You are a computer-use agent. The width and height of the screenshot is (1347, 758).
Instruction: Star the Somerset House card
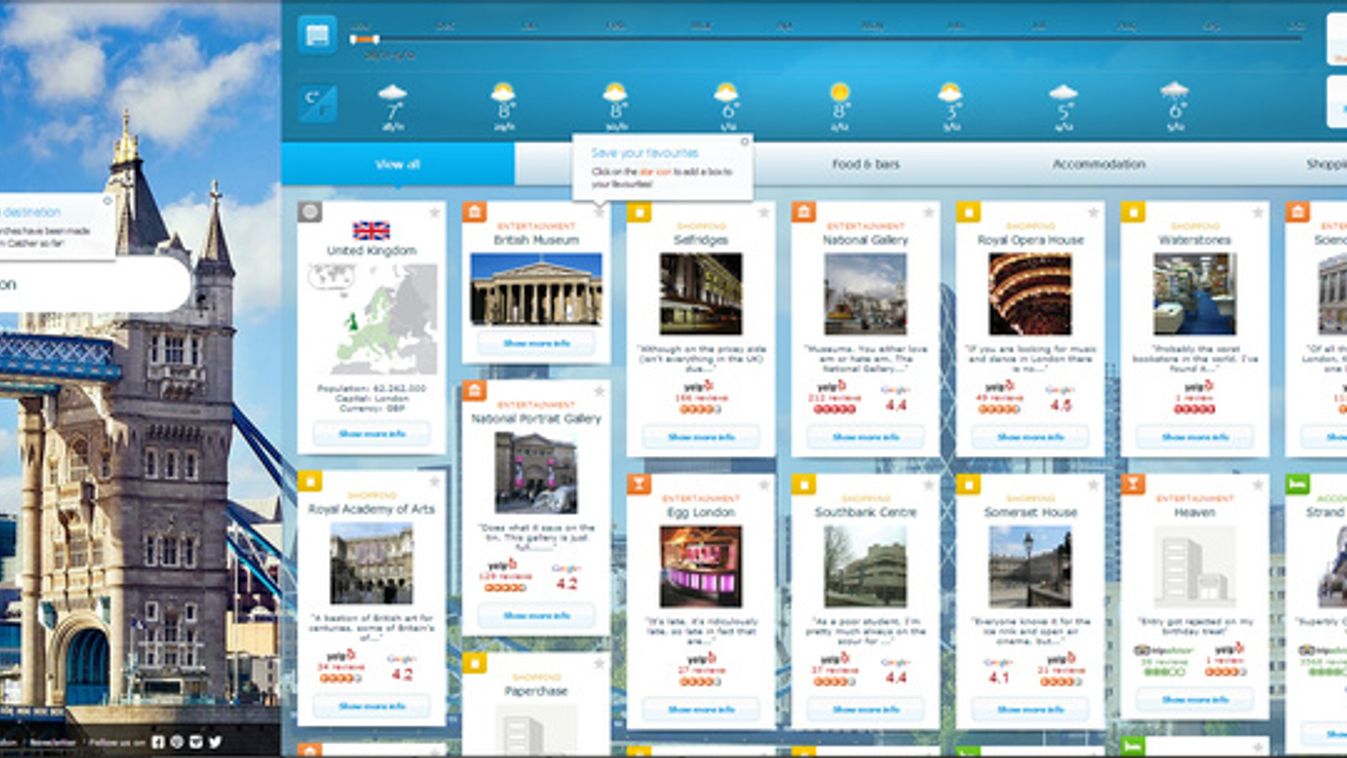(x=1093, y=485)
